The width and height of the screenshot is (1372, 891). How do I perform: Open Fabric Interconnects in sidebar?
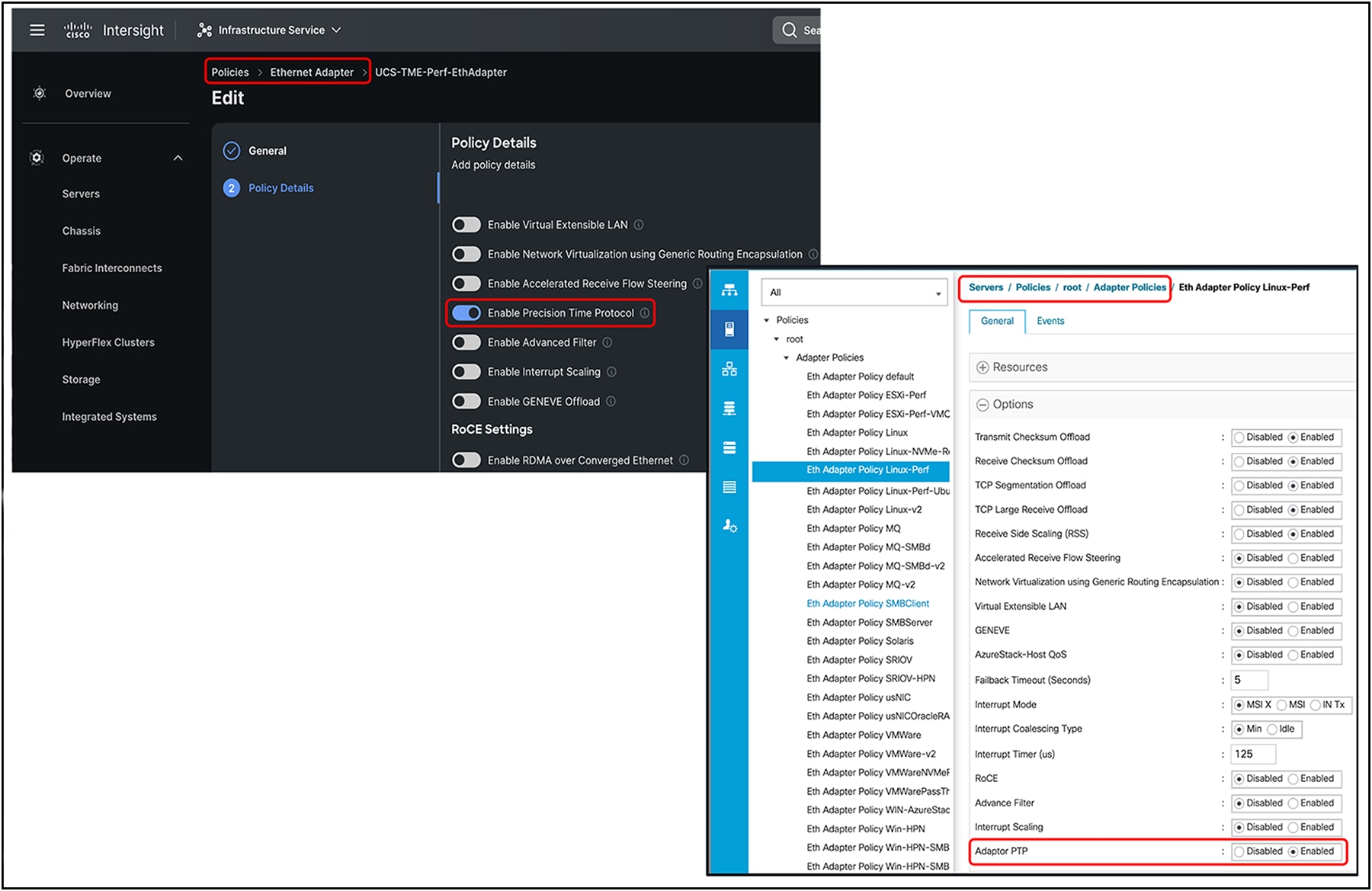pos(112,268)
